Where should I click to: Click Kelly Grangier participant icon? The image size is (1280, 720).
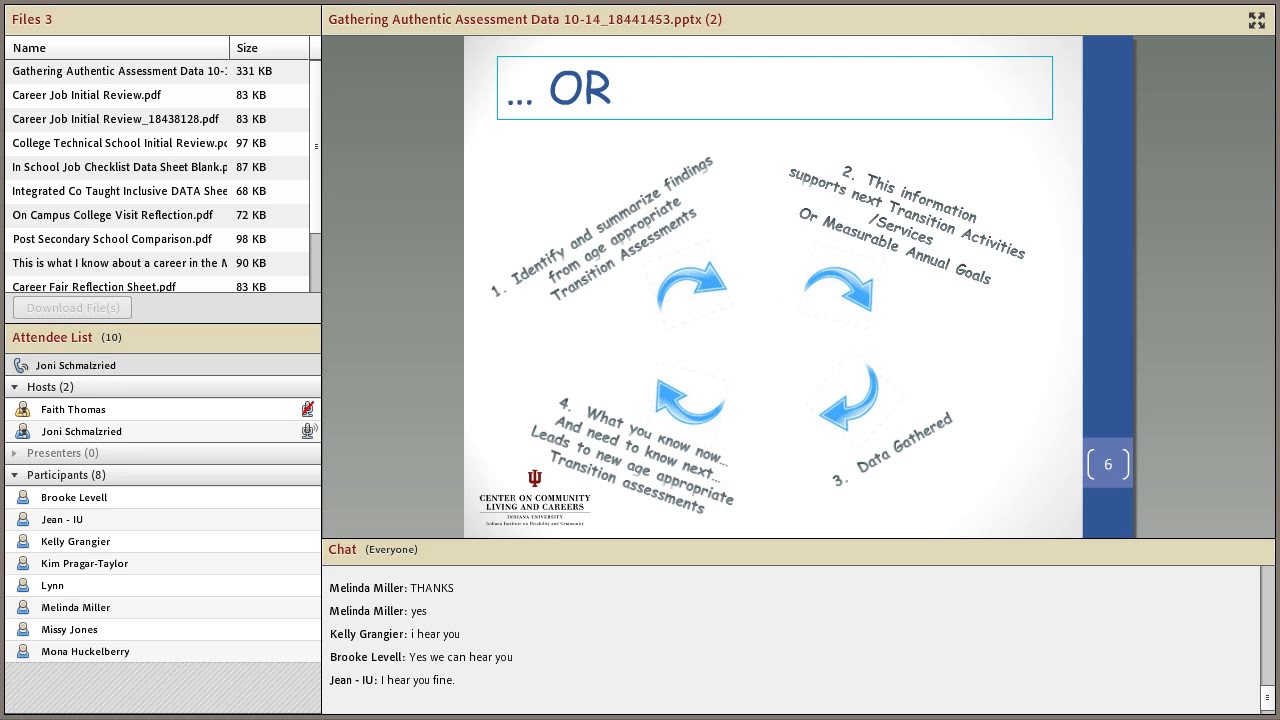[23, 541]
